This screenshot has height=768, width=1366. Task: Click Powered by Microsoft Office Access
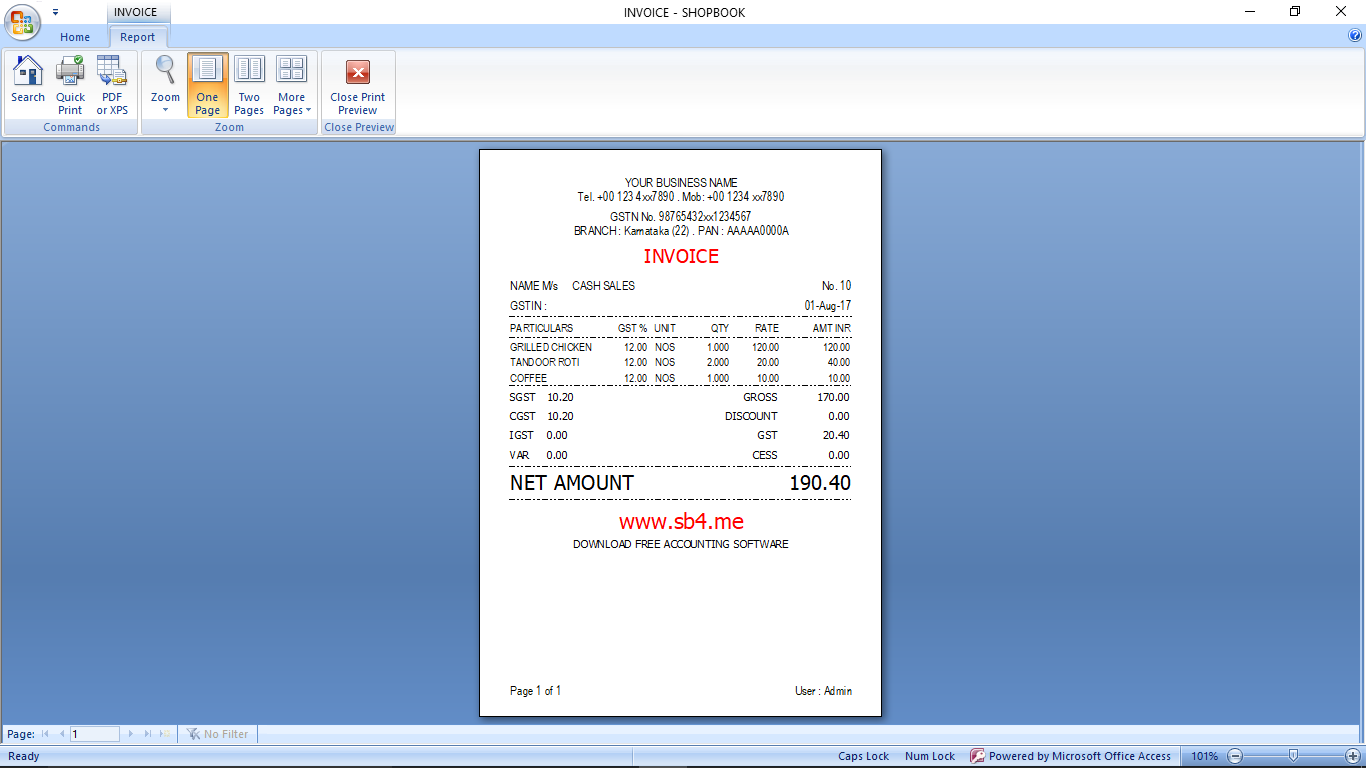(x=1072, y=756)
